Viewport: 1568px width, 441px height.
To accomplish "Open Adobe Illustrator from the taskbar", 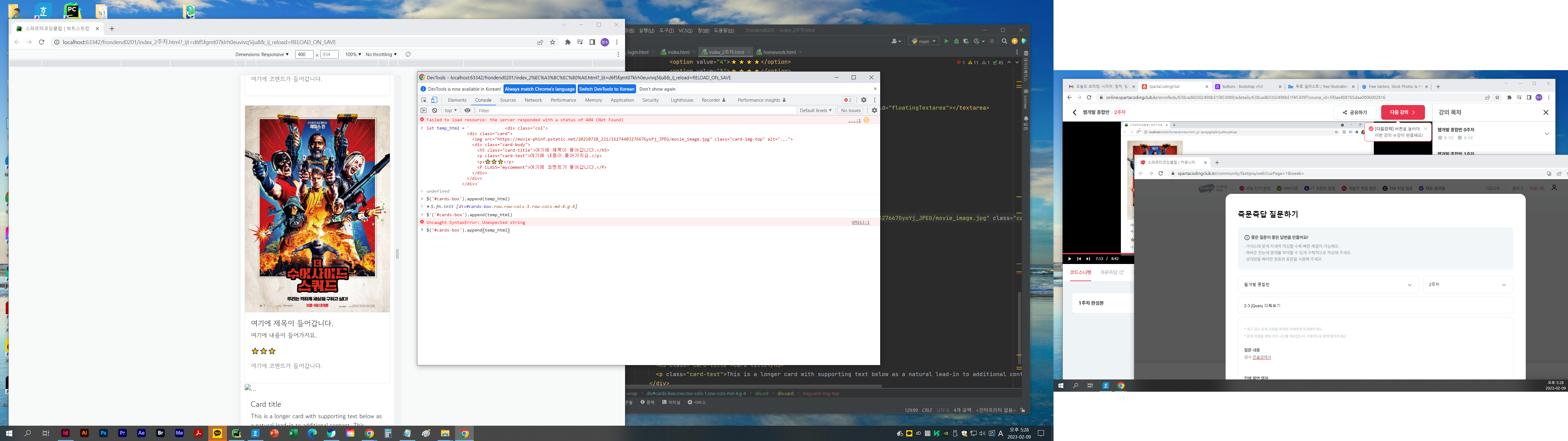I will (85, 433).
